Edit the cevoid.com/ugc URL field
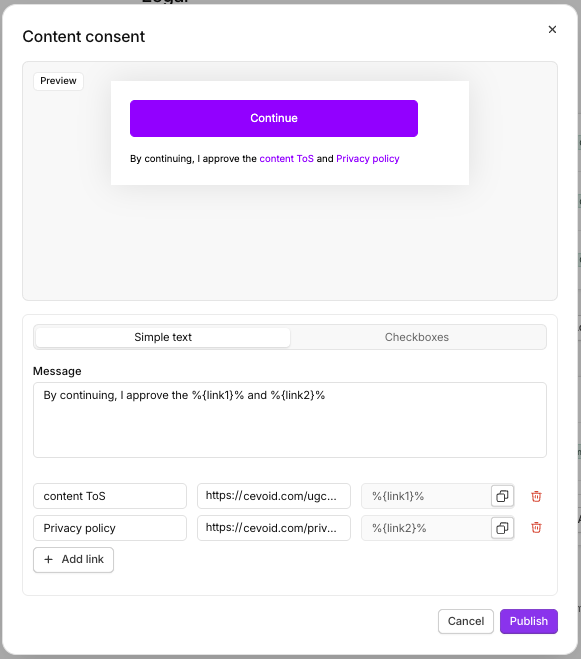 click(274, 496)
